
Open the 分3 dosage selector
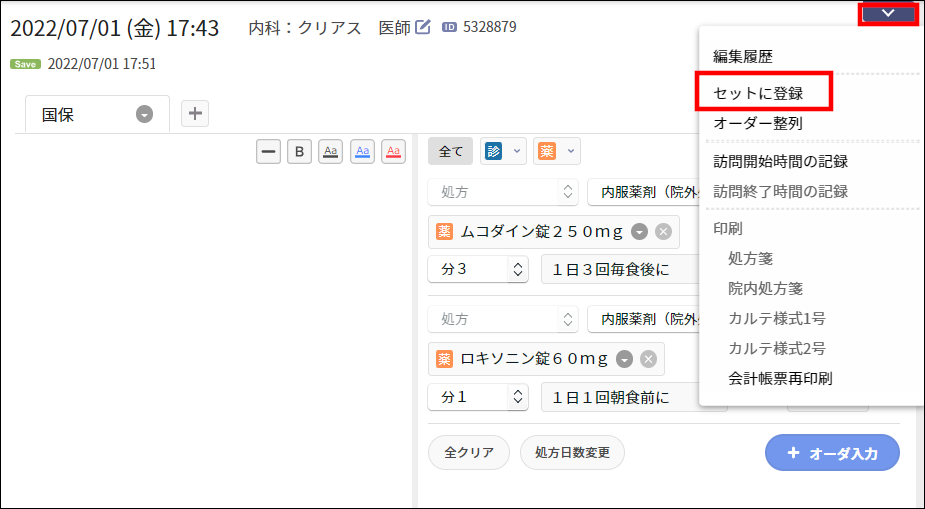coord(478,269)
